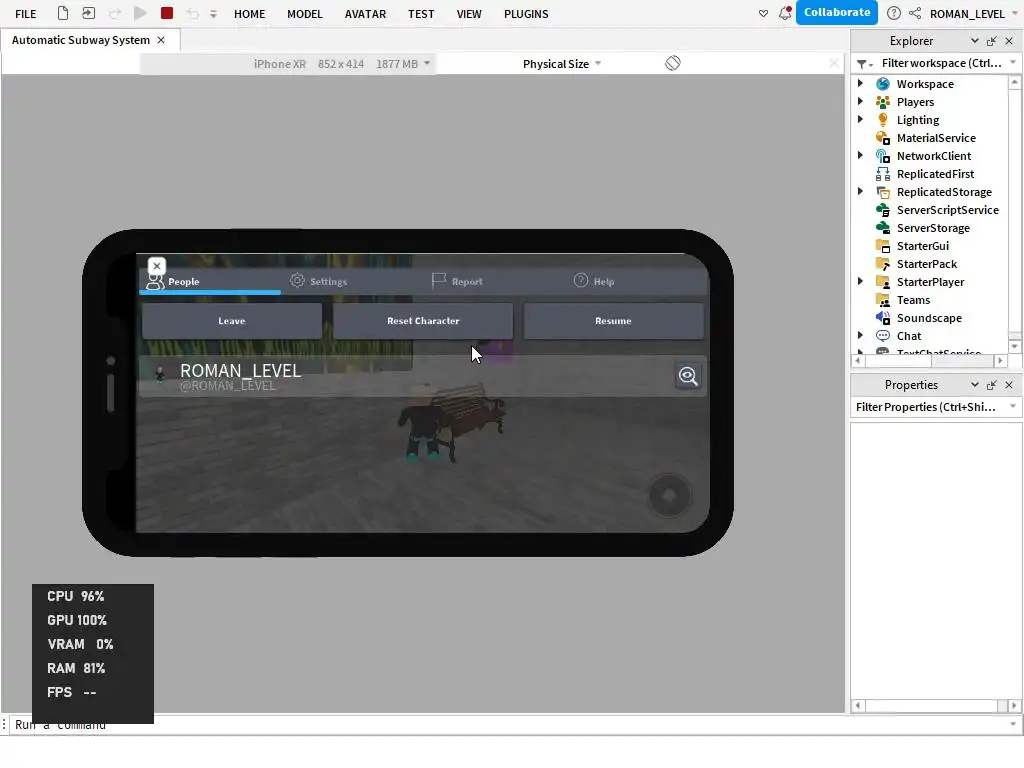Select StarterPack in Explorer
Viewport: 1024px width, 768px height.
pyautogui.click(x=926, y=264)
